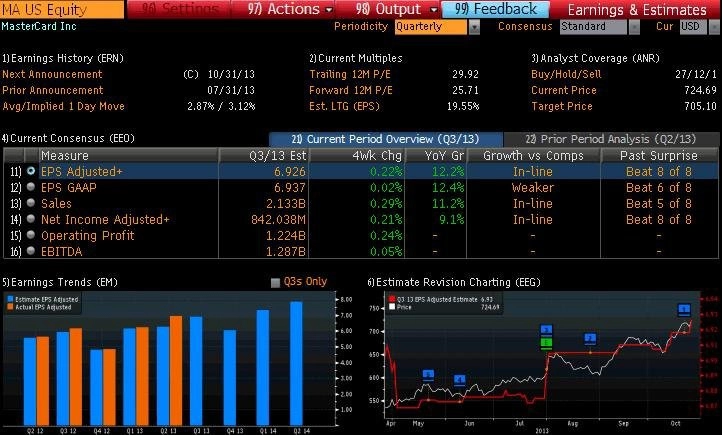The image size is (722, 435).
Task: Click the EBITDA estimate value 1.287B
Action: click(286, 252)
